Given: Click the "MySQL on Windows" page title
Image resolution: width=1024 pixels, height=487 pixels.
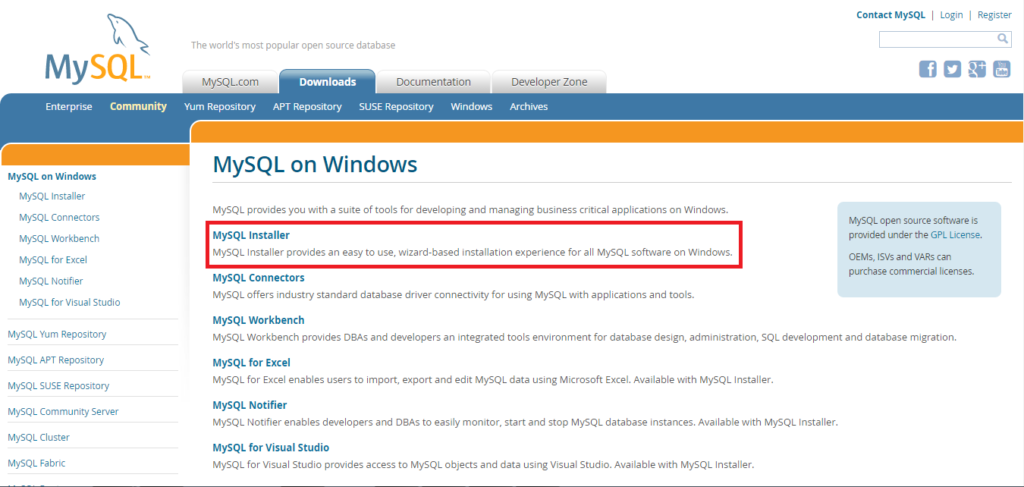Looking at the screenshot, I should (x=315, y=164).
